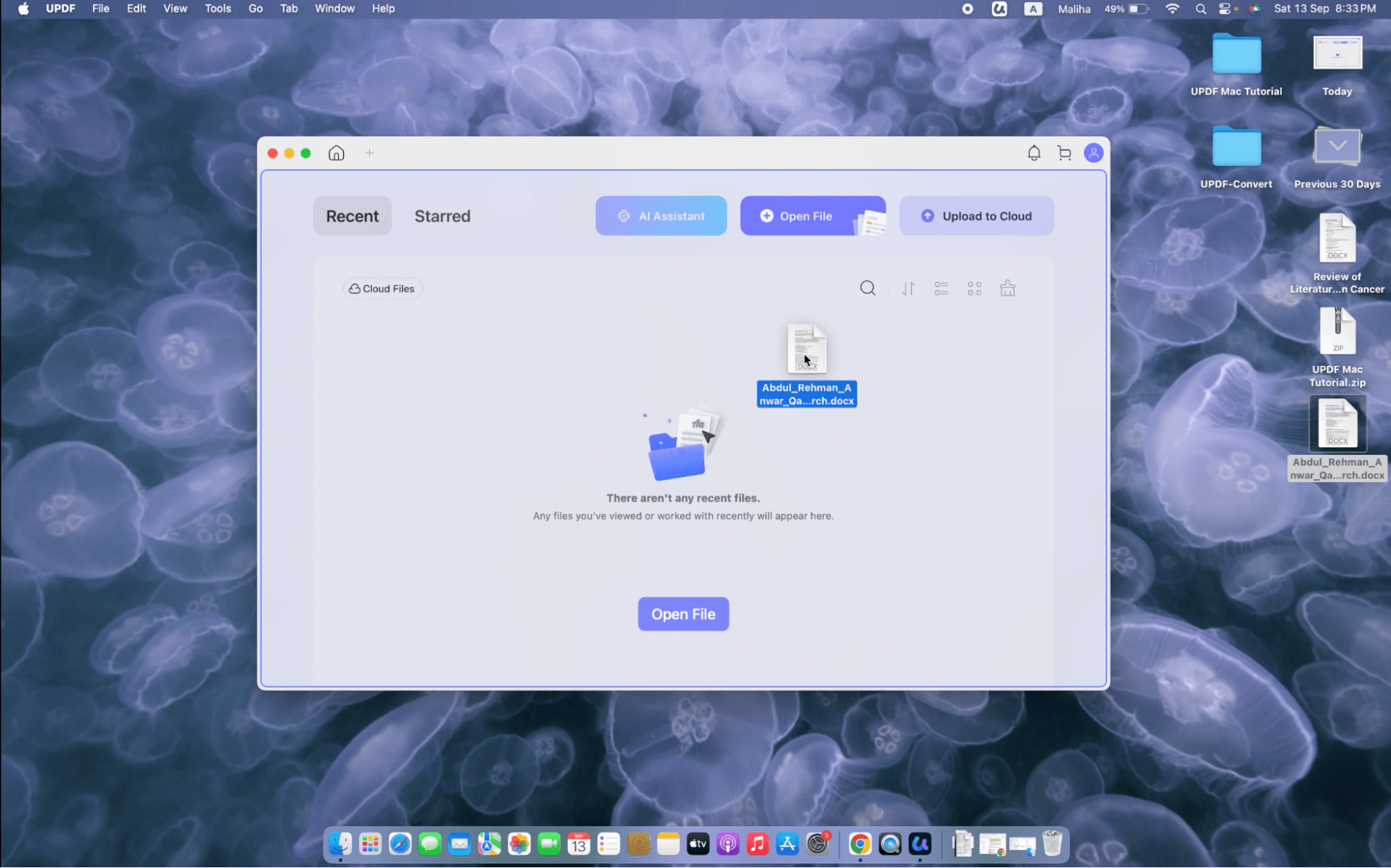Open Photos from the Dock
This screenshot has height=868, width=1391.
[x=519, y=844]
